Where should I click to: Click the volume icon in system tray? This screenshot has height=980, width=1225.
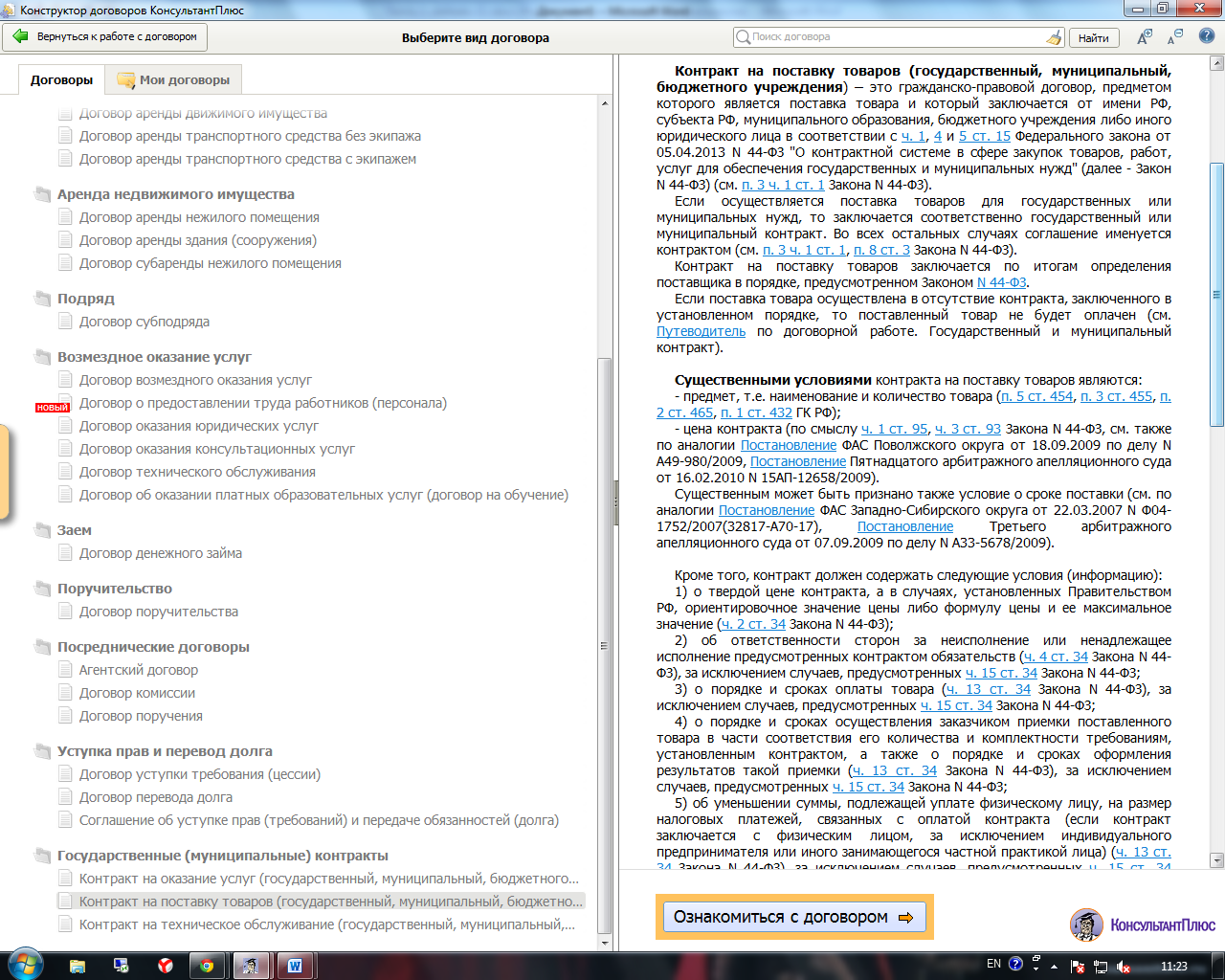click(1124, 966)
